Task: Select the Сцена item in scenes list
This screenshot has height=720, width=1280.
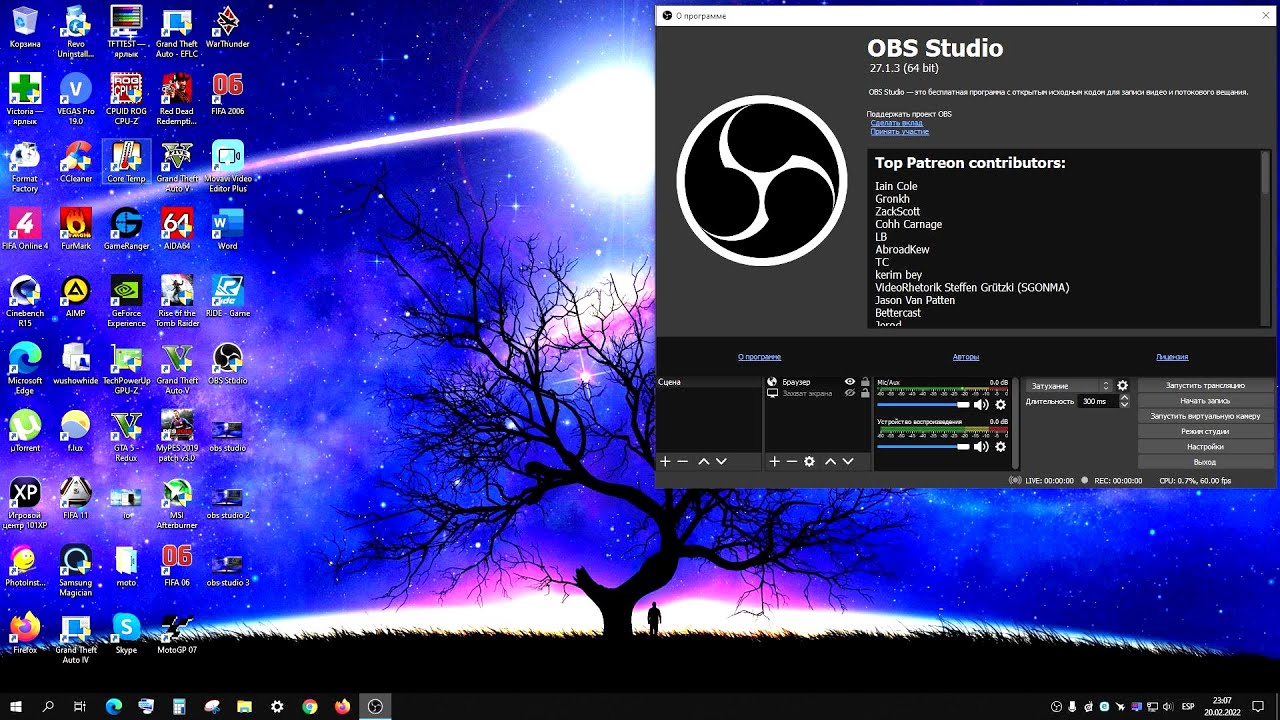Action: [708, 382]
